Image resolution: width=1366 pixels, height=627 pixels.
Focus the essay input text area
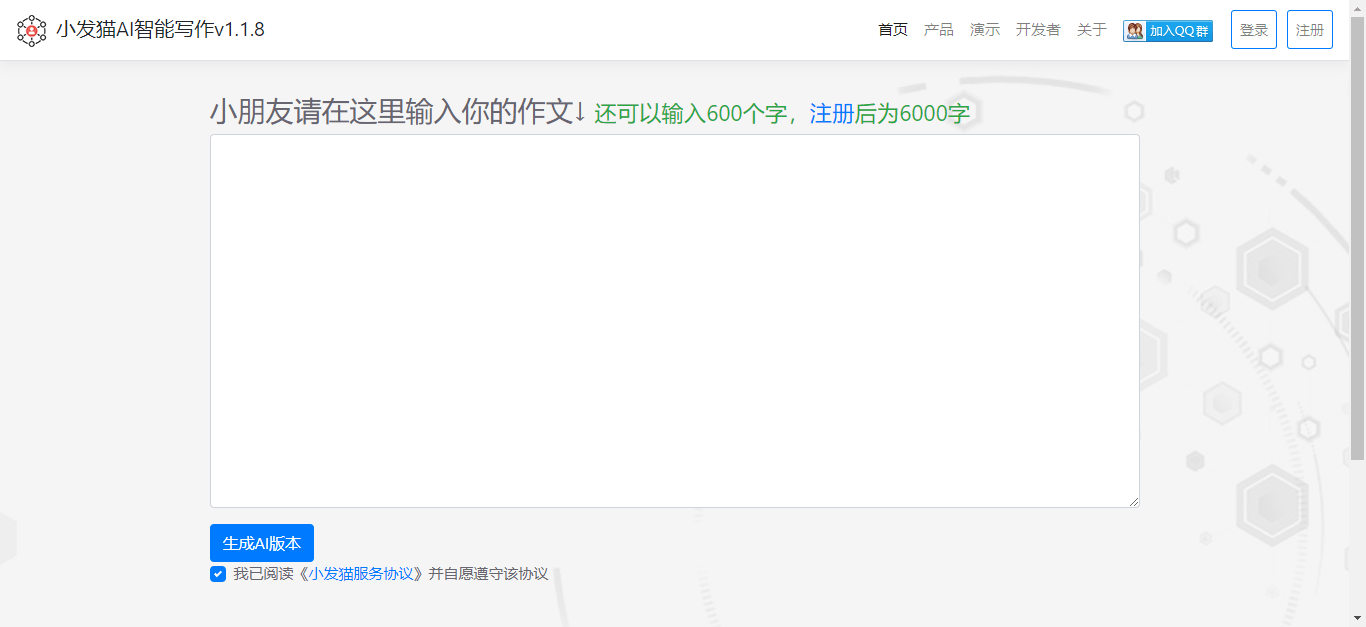coord(675,321)
